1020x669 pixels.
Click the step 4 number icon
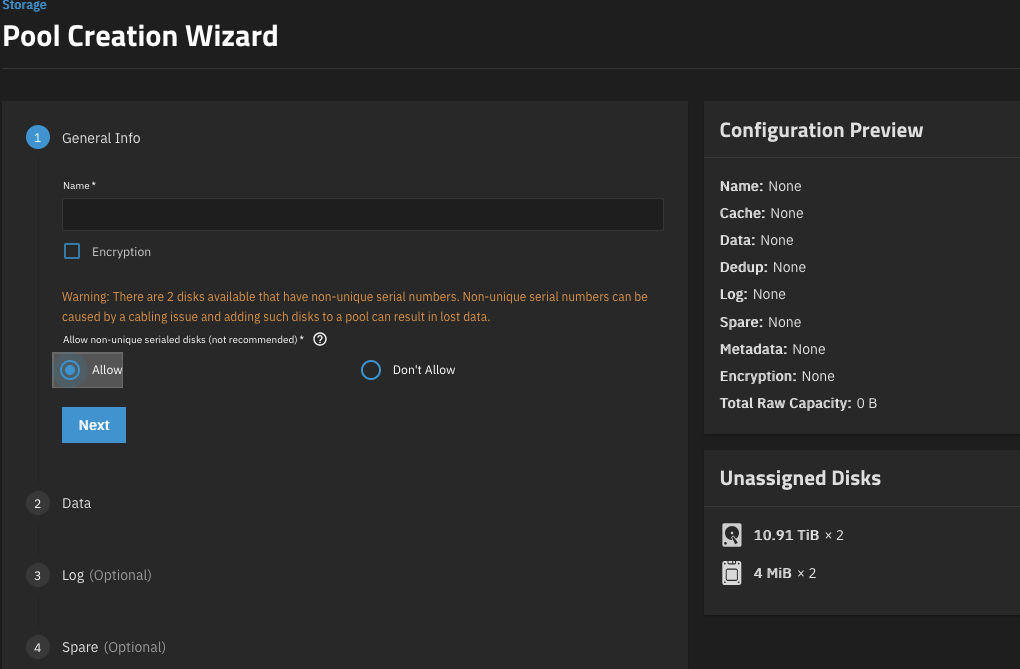(x=38, y=647)
